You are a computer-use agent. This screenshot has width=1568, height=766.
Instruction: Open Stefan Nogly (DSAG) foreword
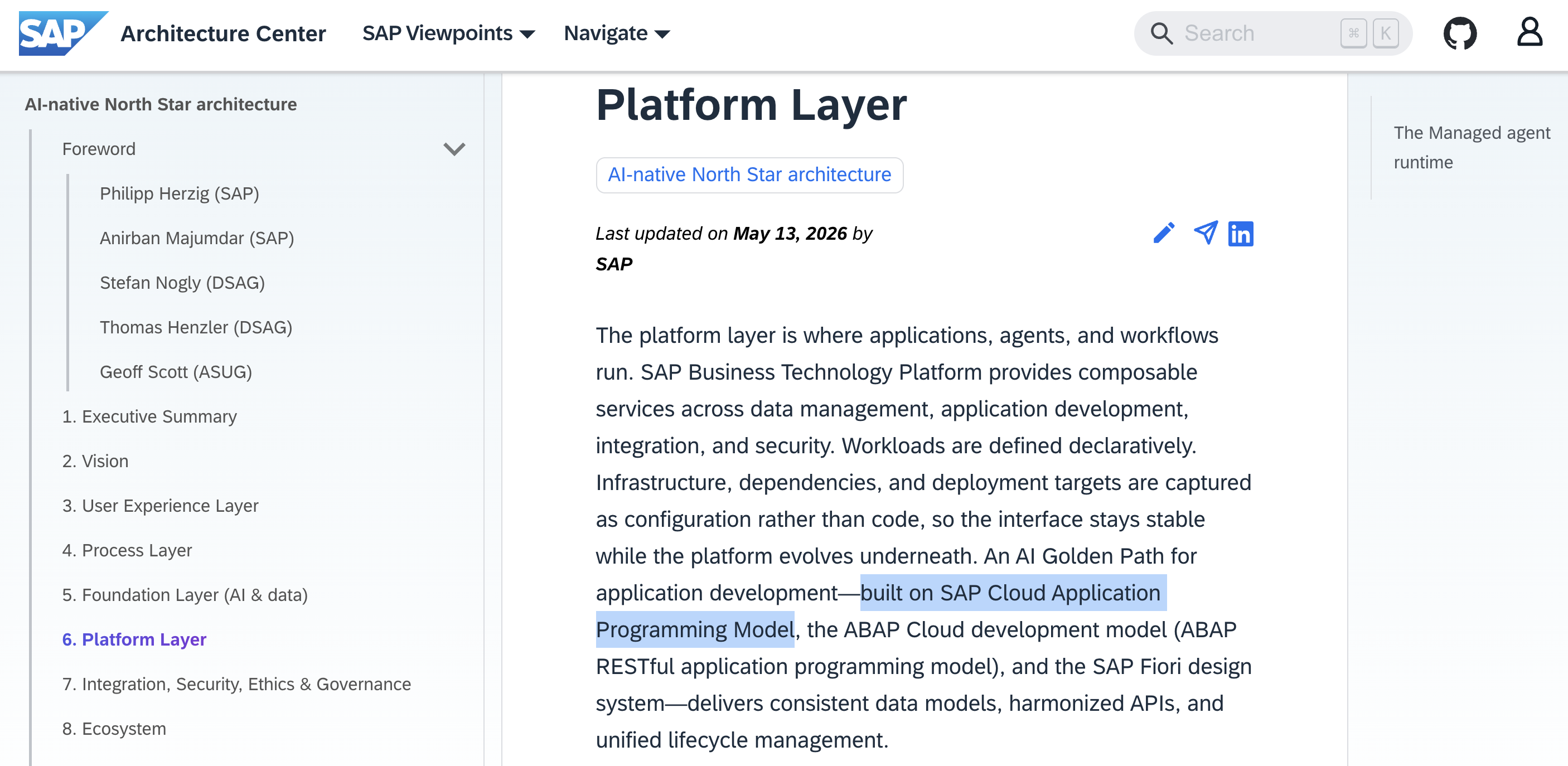(182, 283)
